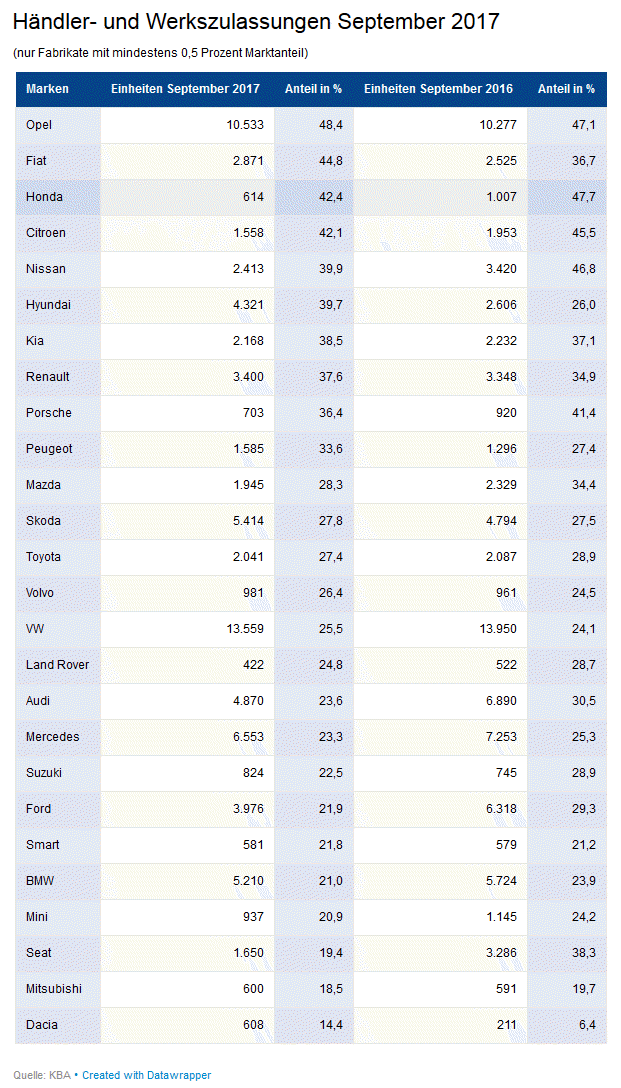Click the 'Einheiten September 2016' column header

[x=438, y=89]
